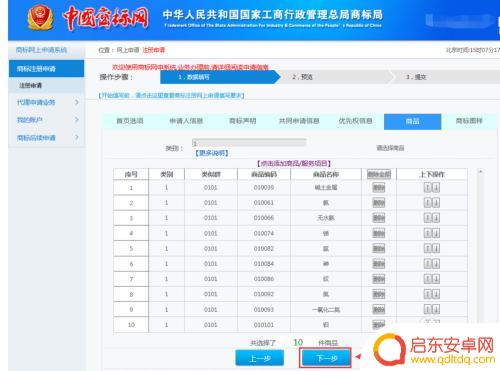
Task: Click the 下一步 next-step button
Action: pos(326,358)
